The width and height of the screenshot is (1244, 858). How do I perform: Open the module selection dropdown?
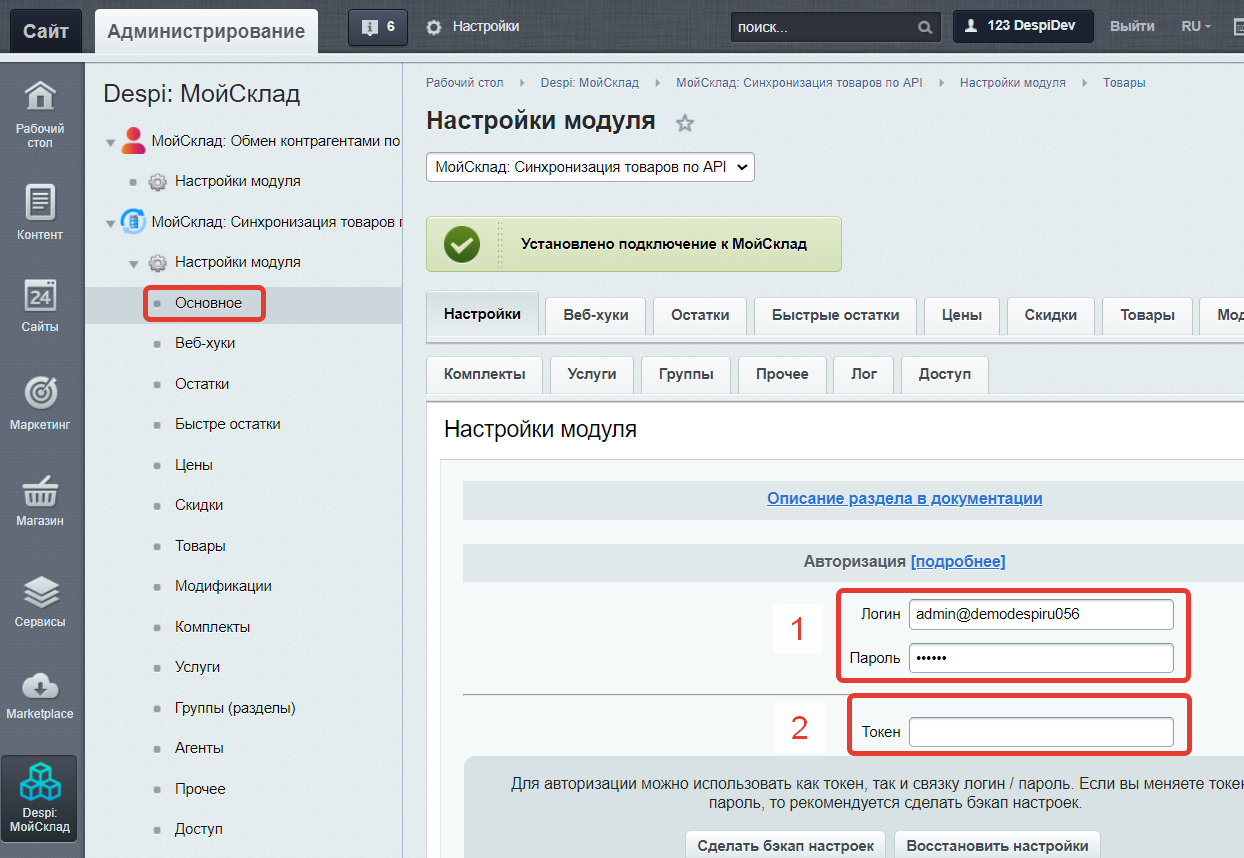pyautogui.click(x=591, y=167)
